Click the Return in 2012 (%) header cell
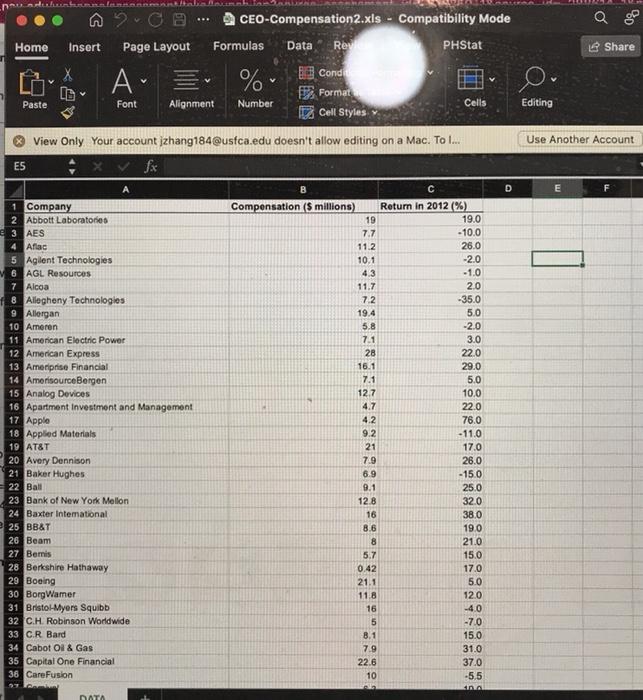 pyautogui.click(x=430, y=206)
